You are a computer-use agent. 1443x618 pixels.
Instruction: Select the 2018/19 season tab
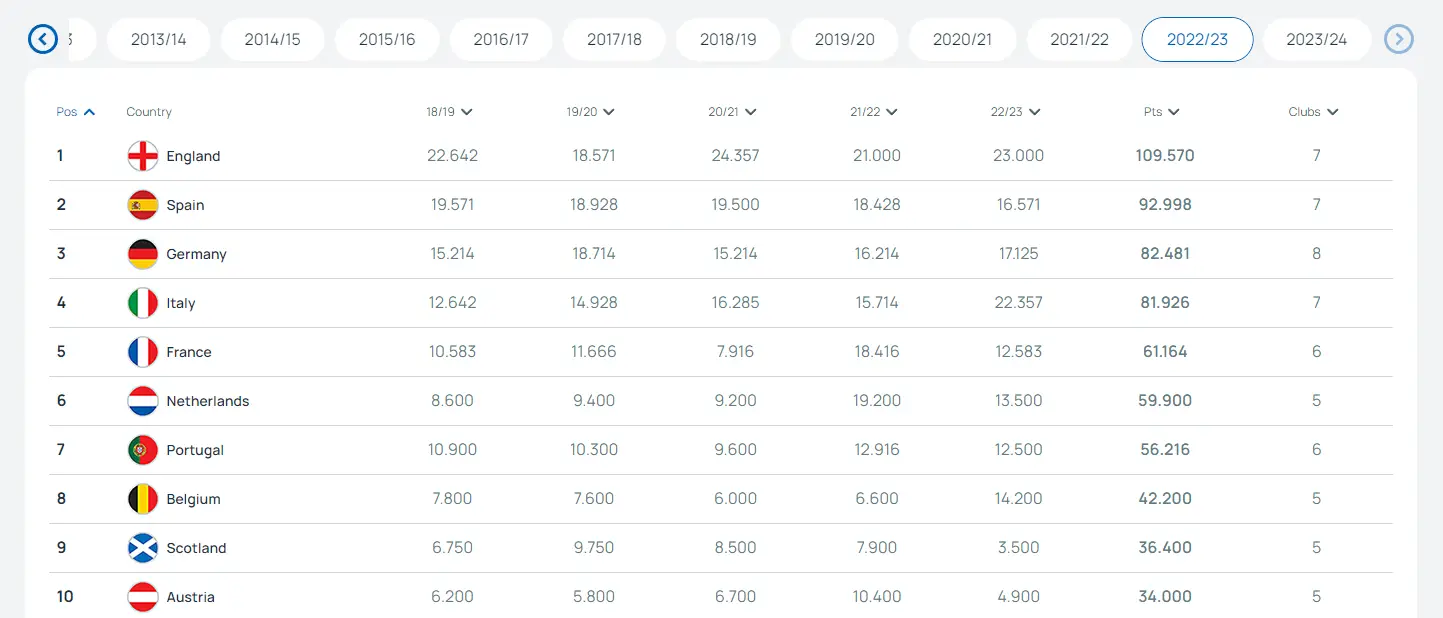click(x=728, y=40)
